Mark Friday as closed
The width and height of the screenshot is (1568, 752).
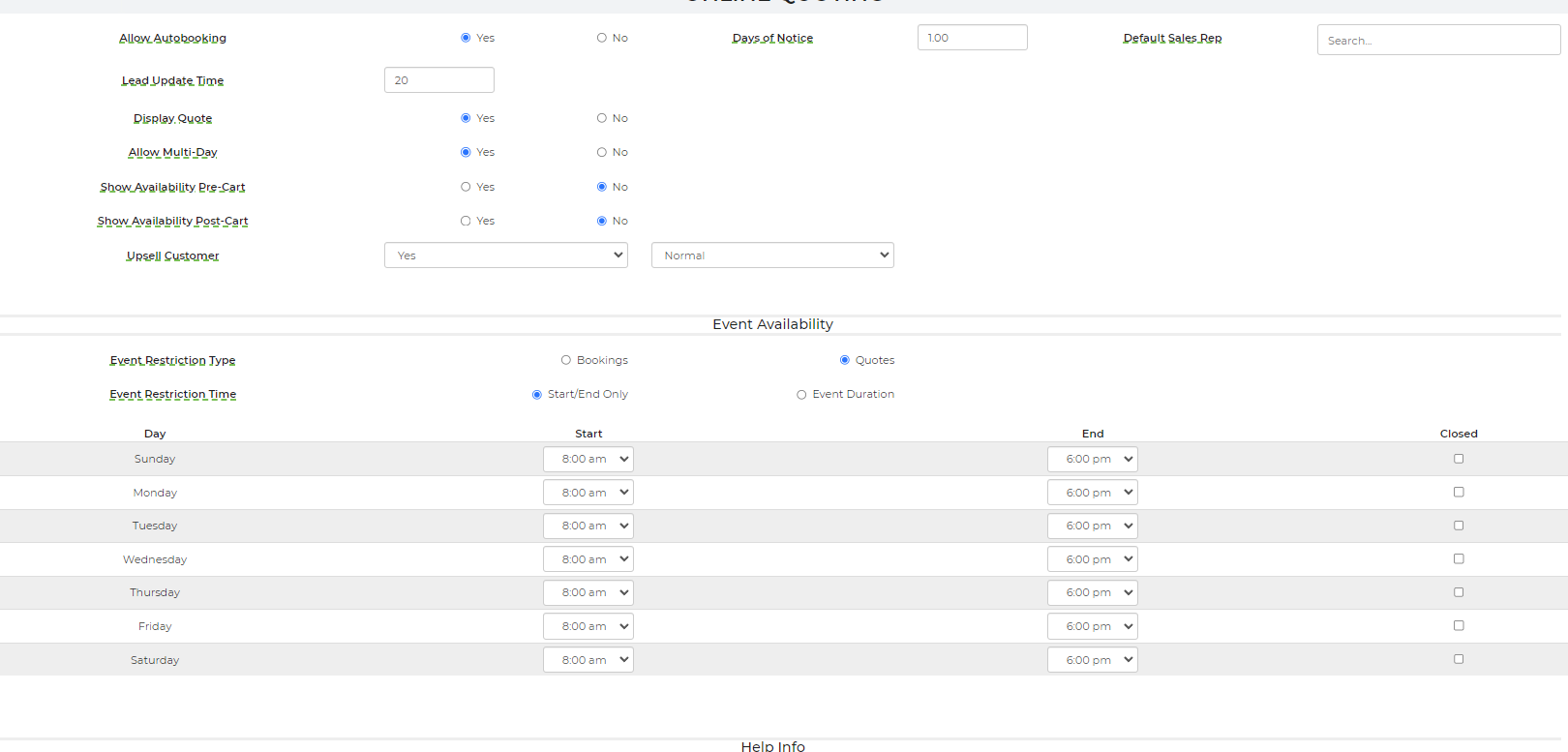(x=1459, y=625)
